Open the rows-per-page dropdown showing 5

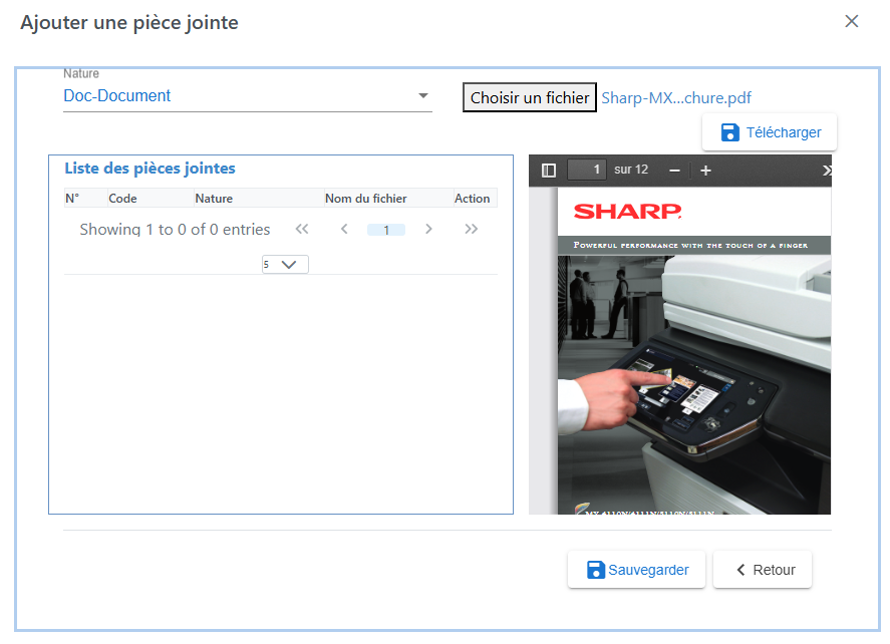pos(285,264)
